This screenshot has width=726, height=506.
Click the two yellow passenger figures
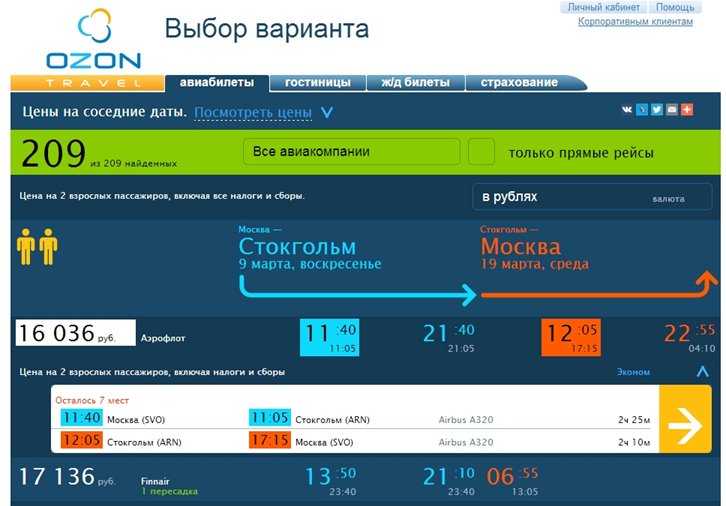37,247
